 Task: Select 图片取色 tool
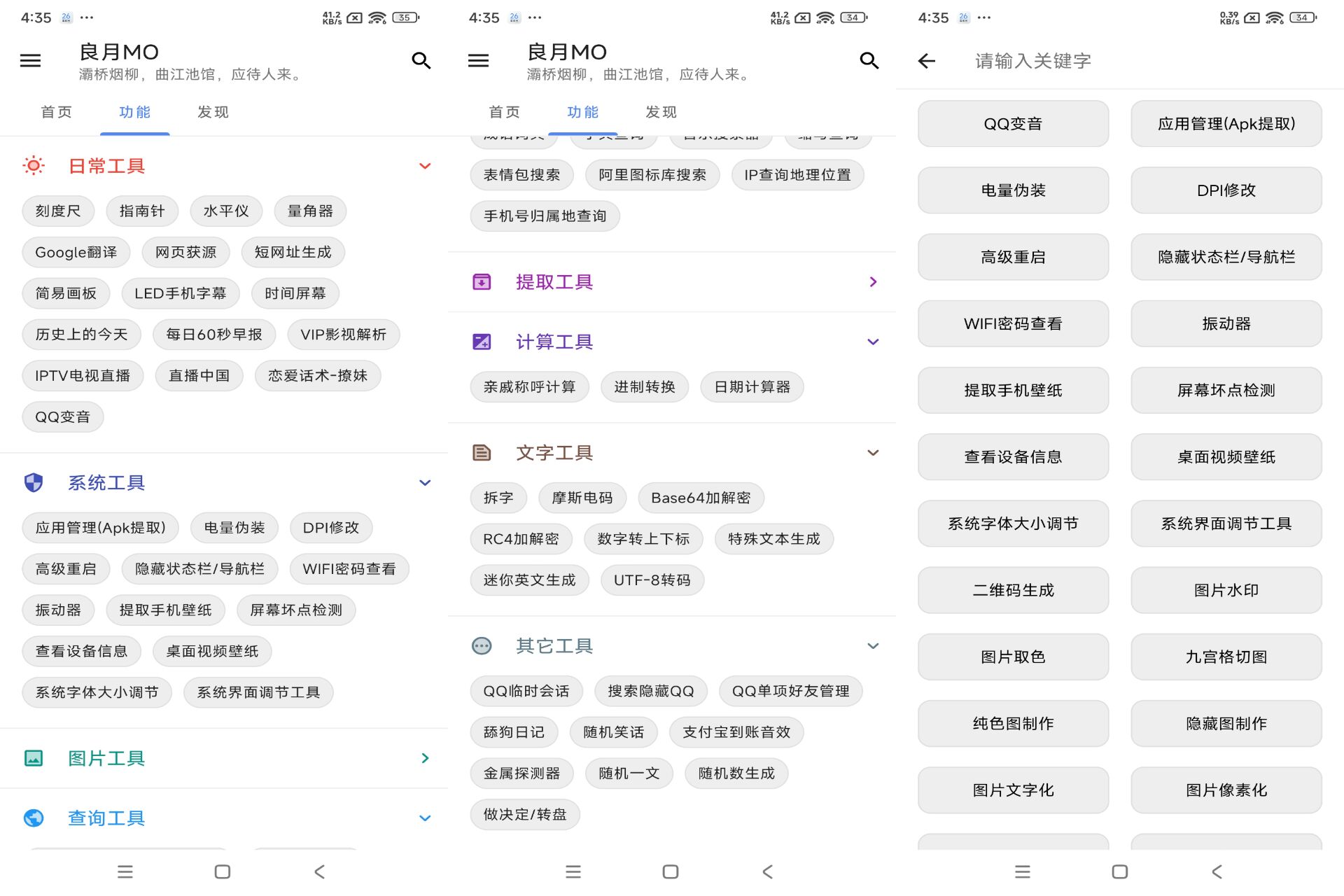pos(1011,656)
